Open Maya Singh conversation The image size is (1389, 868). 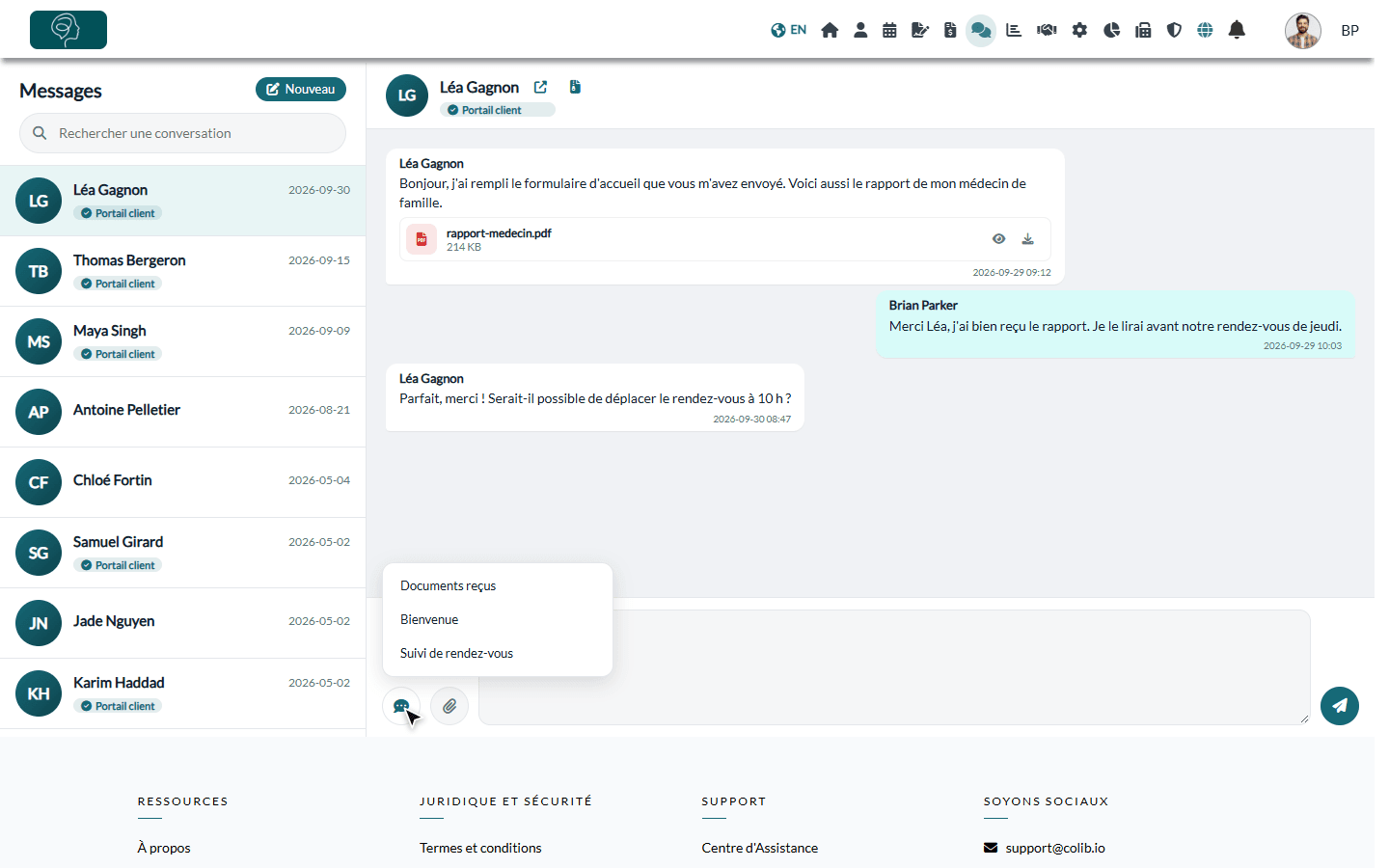[182, 341]
